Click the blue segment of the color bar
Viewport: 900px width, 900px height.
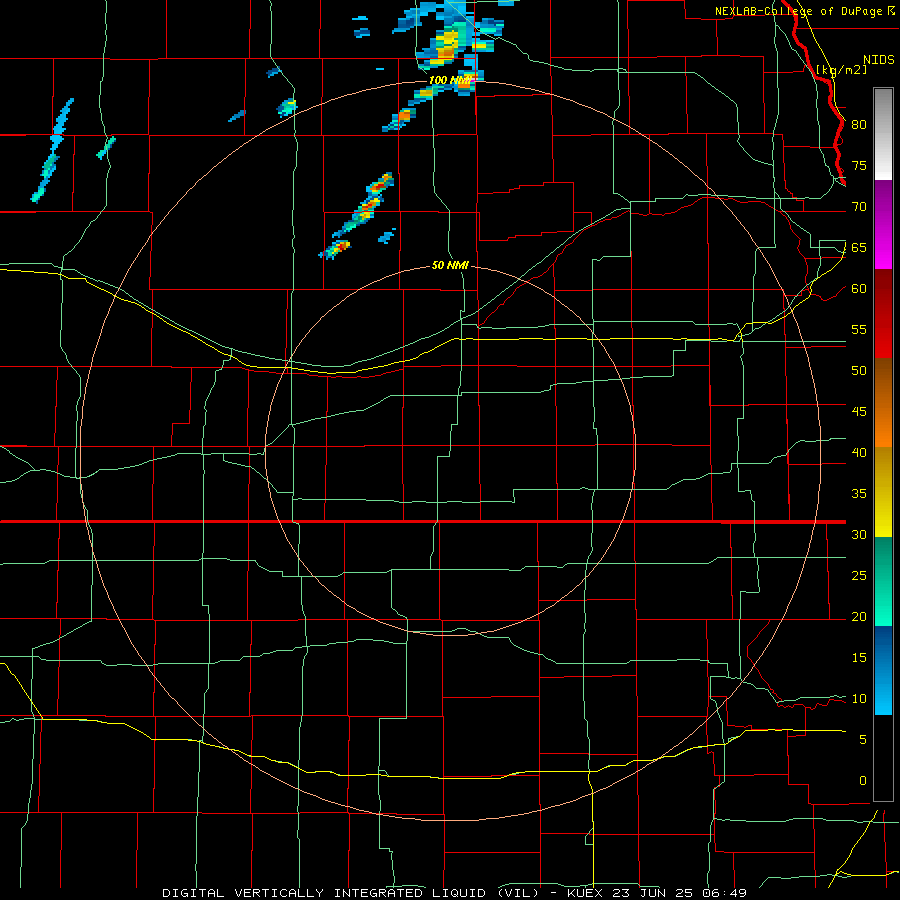point(883,670)
